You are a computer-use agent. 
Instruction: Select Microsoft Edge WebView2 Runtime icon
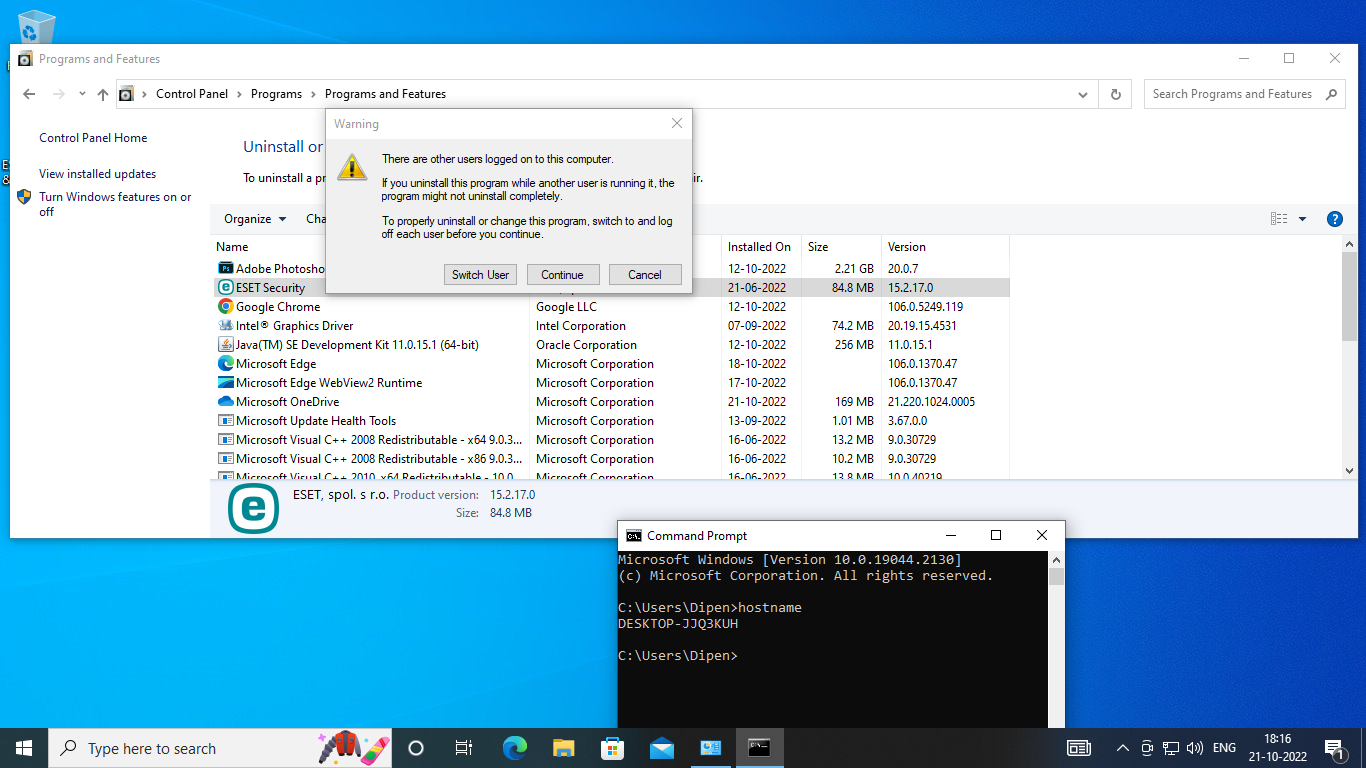225,383
